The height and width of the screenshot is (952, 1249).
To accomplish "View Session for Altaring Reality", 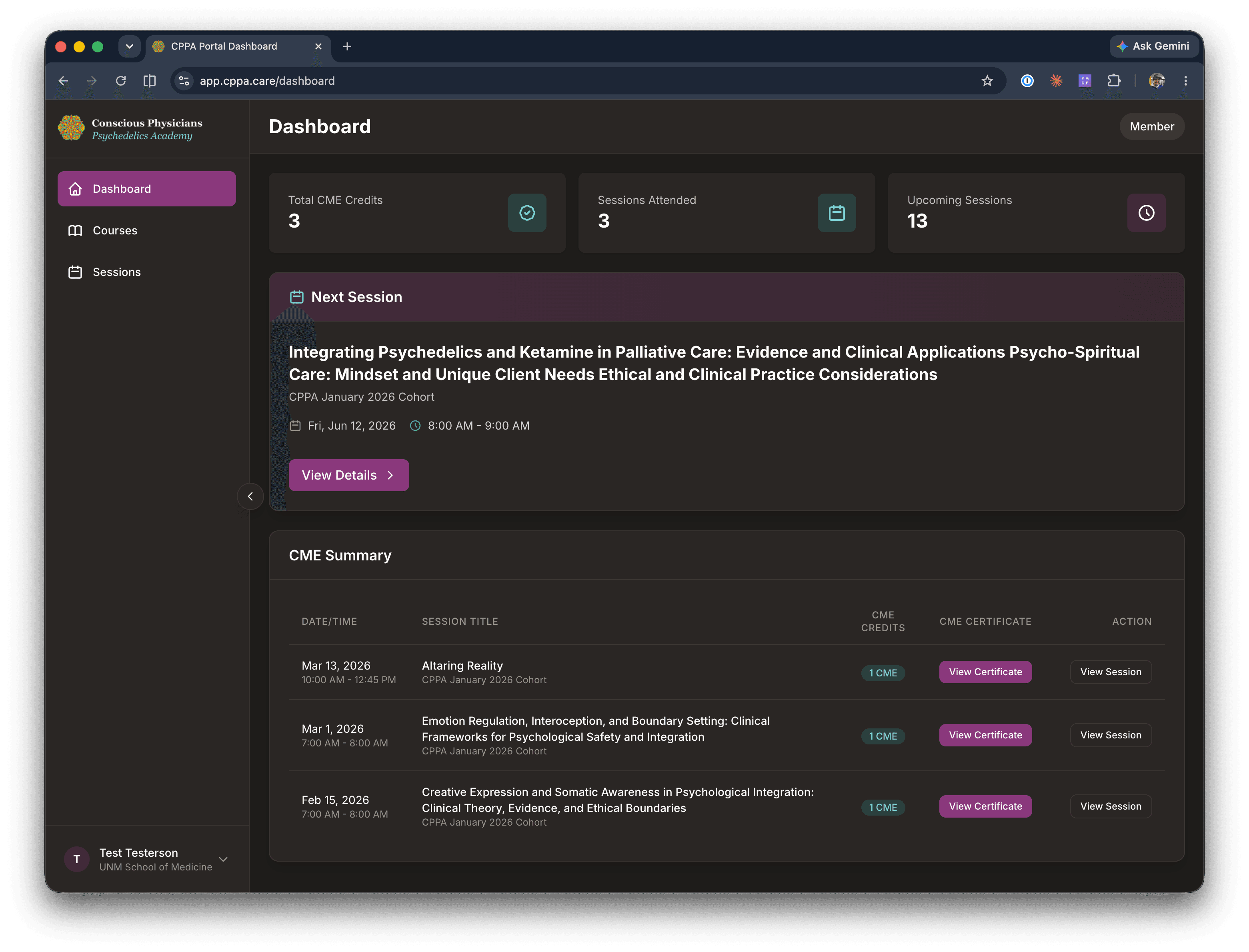I will (x=1110, y=672).
